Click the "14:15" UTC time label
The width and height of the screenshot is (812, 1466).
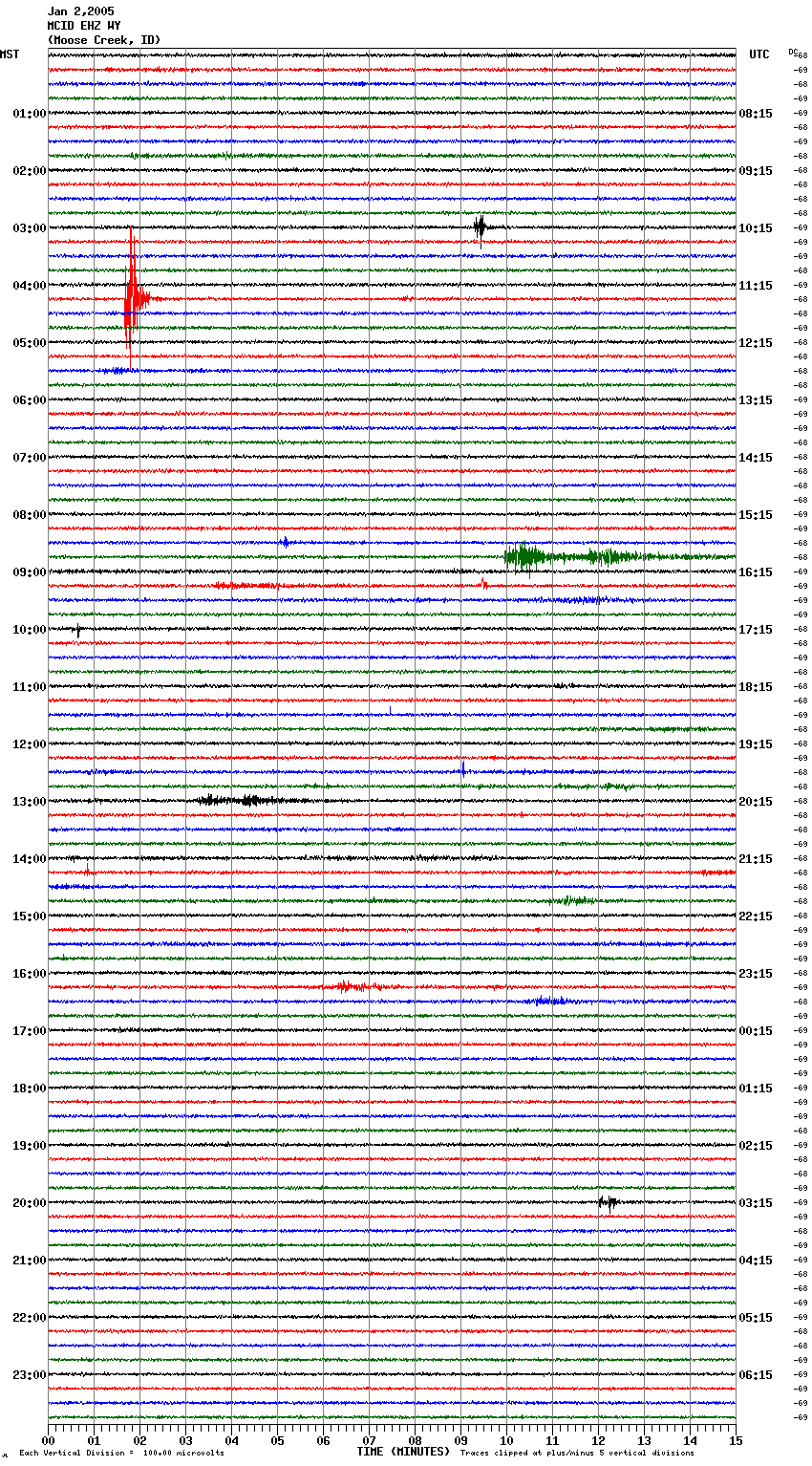pyautogui.click(x=756, y=458)
